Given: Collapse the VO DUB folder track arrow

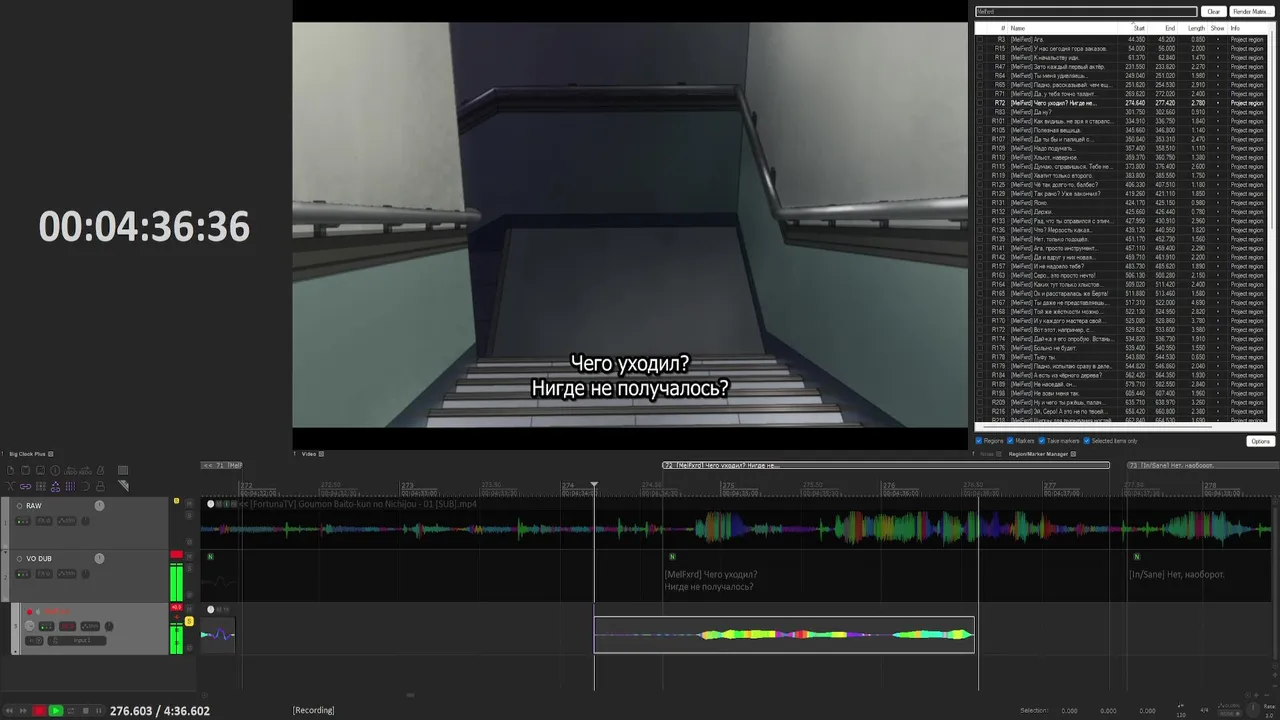Looking at the screenshot, I should [x=5, y=552].
